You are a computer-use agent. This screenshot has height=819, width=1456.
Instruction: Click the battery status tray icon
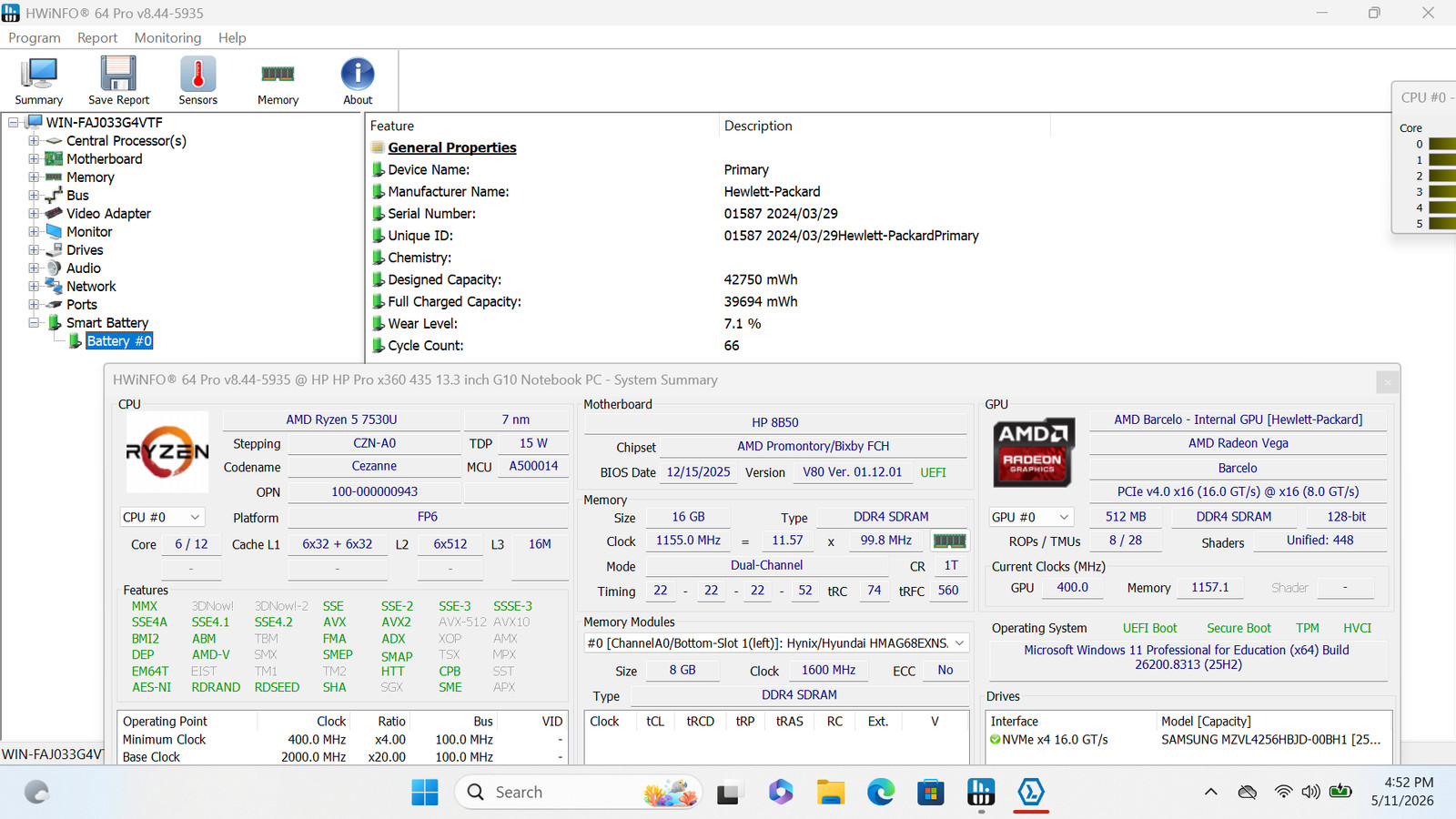1340,792
